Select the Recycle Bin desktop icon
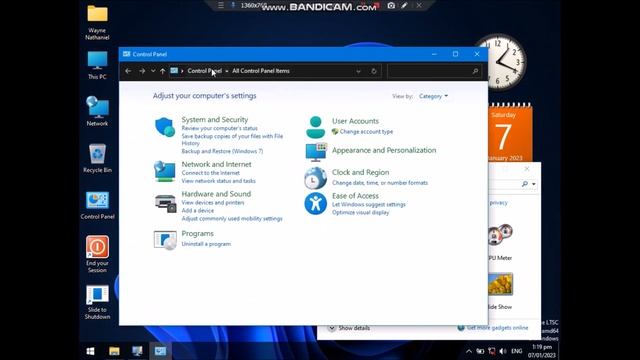Image resolution: width=640 pixels, height=360 pixels. [97, 158]
